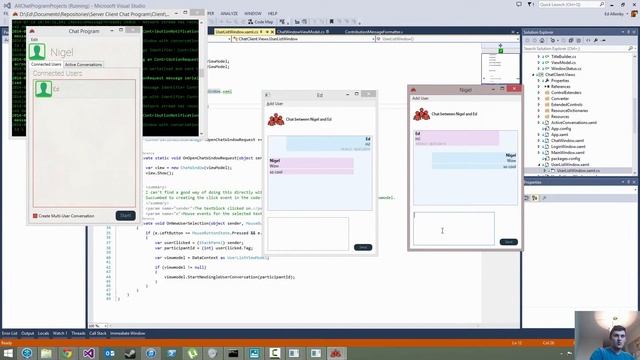640x360 pixels.
Task: Expand the ControlExtenders folder
Action: pos(539,93)
